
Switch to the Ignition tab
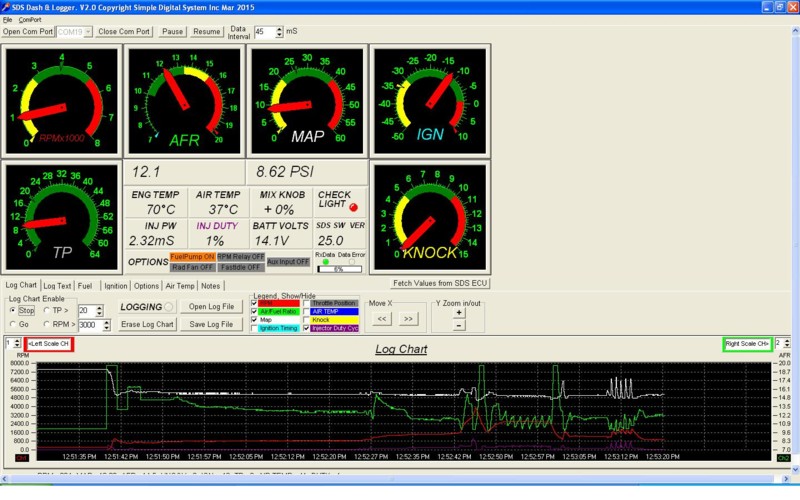click(x=116, y=286)
